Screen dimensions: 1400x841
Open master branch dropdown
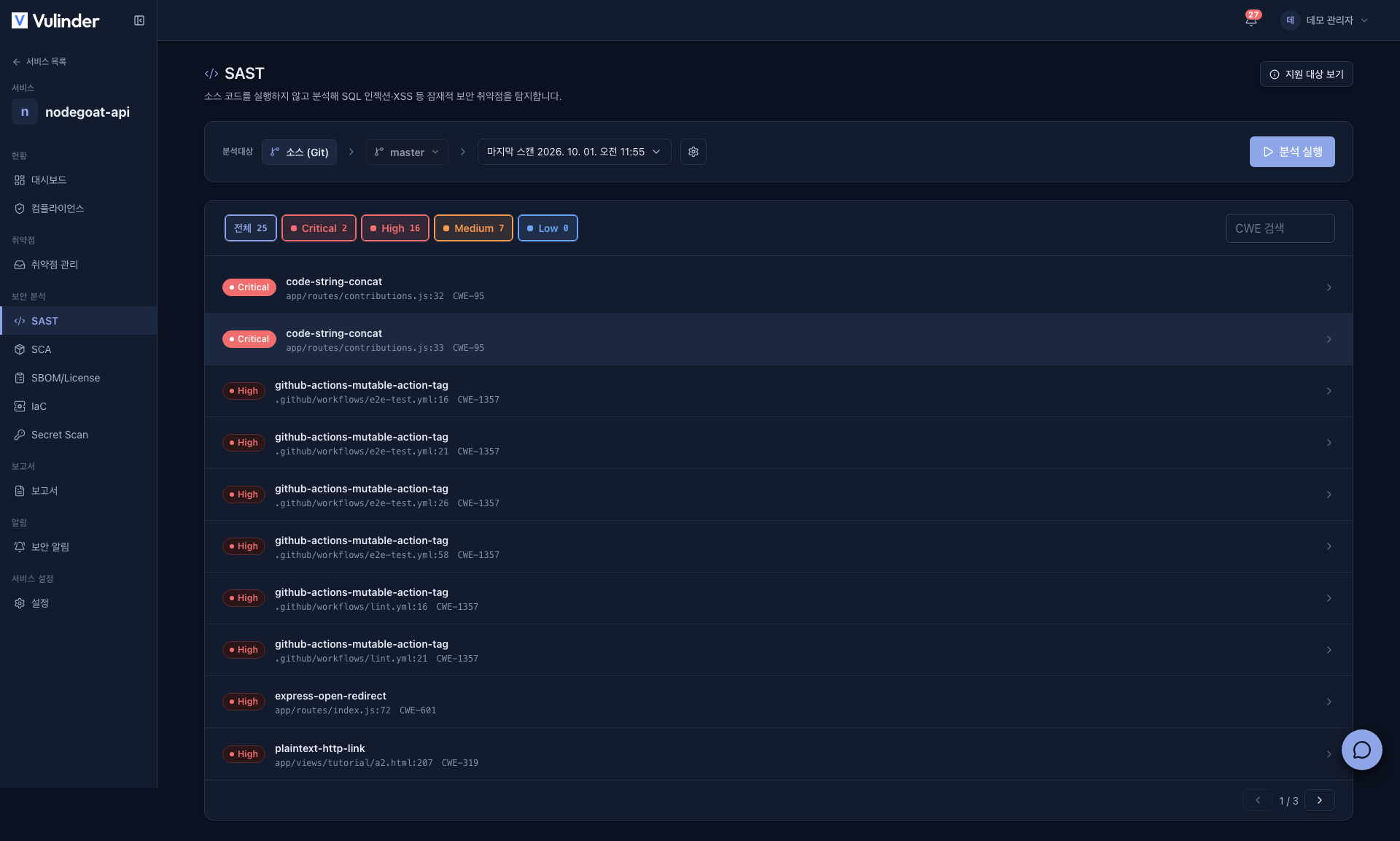407,152
